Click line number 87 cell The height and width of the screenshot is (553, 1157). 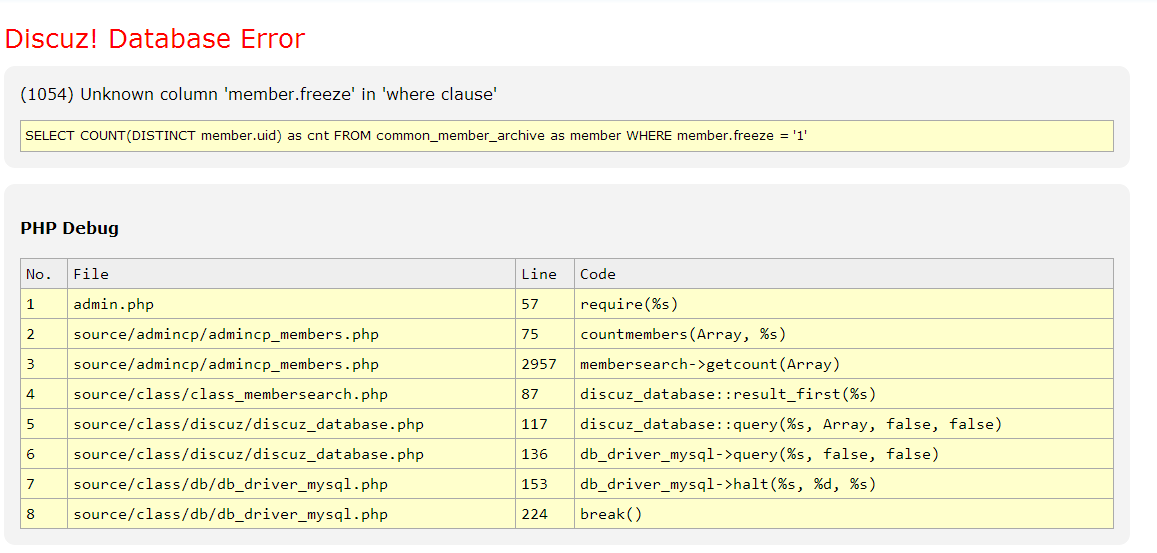point(545,394)
